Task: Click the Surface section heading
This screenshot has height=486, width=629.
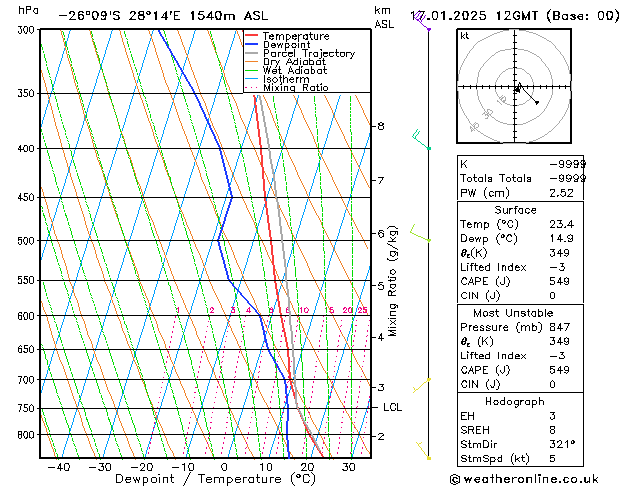Action: pyautogui.click(x=515, y=210)
